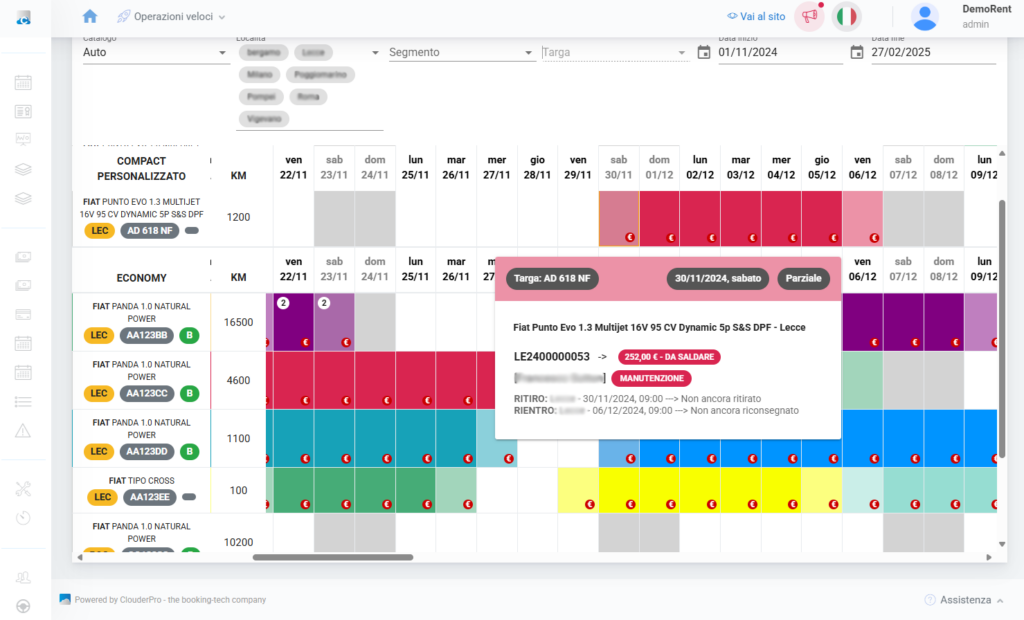Image resolution: width=1024 pixels, height=620 pixels.
Task: Click the warning triangle sidebar icon
Action: tap(23, 431)
